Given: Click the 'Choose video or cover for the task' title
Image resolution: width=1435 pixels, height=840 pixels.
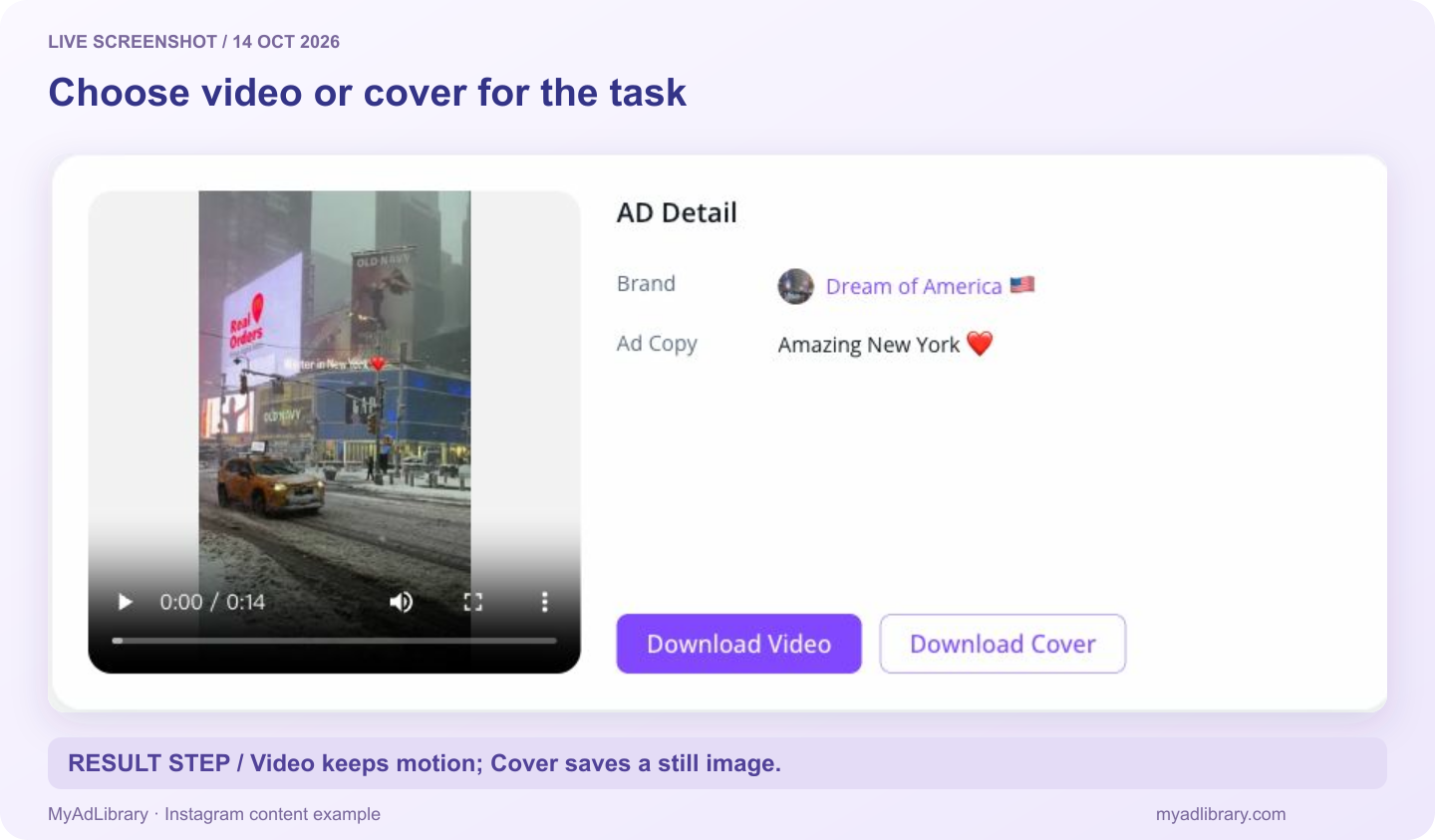Looking at the screenshot, I should tap(368, 93).
